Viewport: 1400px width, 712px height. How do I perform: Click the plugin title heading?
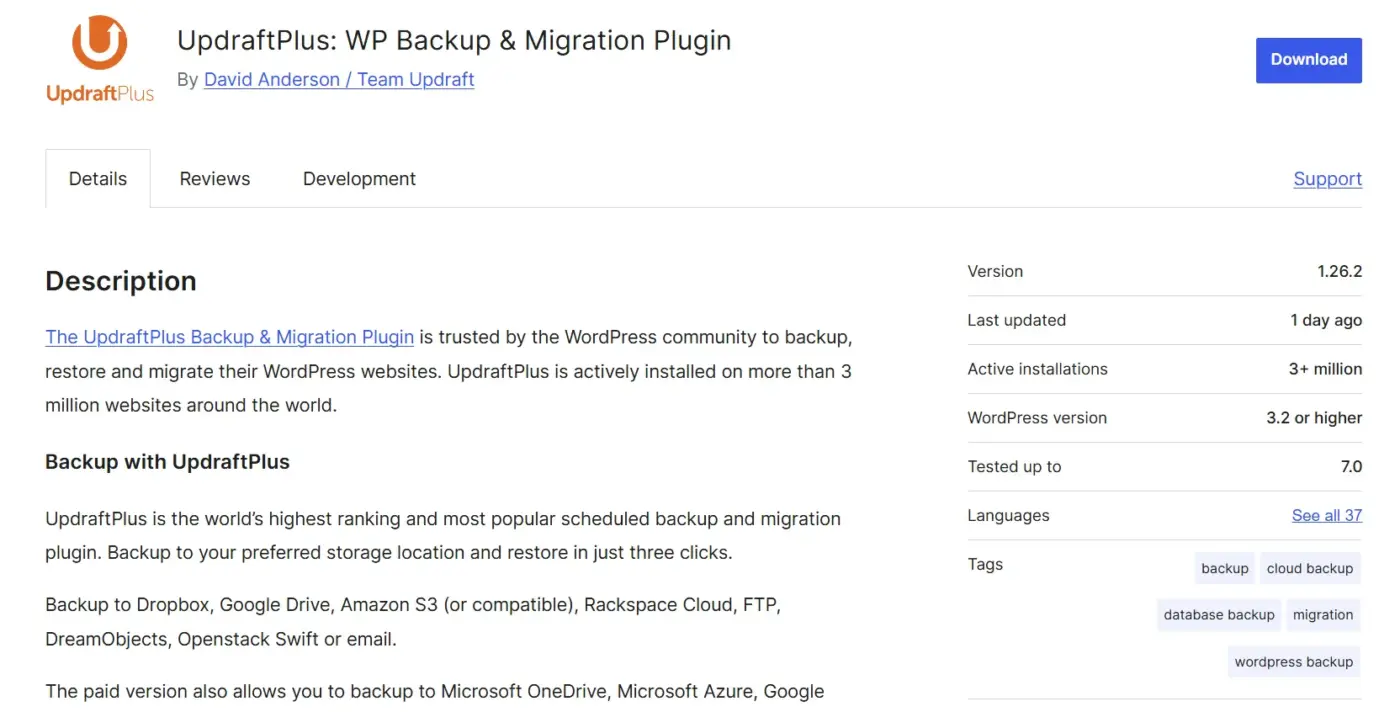click(x=454, y=41)
